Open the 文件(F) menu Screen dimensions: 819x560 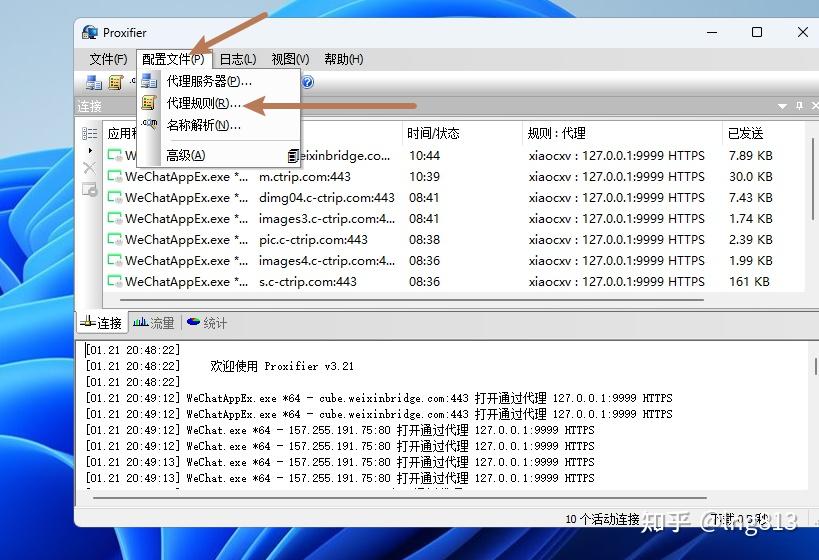coord(108,59)
